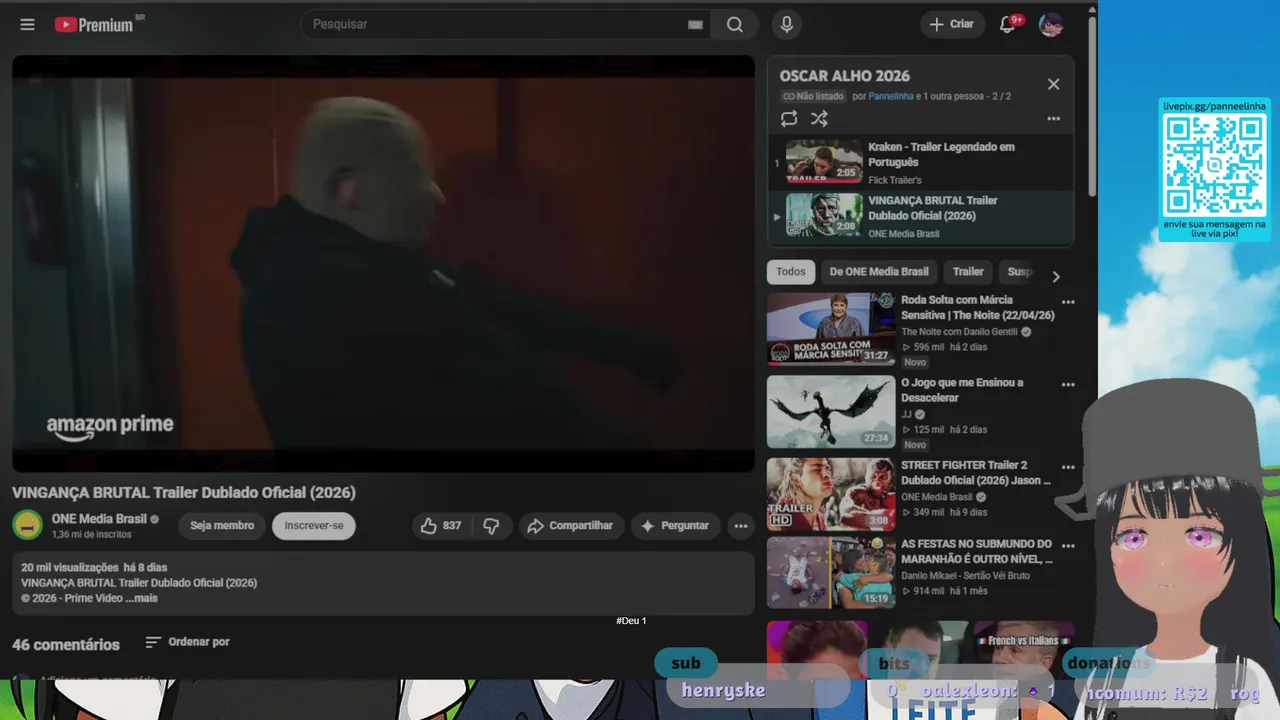The image size is (1280, 720).
Task: Open options for Roda Solta video
Action: pos(1068,302)
